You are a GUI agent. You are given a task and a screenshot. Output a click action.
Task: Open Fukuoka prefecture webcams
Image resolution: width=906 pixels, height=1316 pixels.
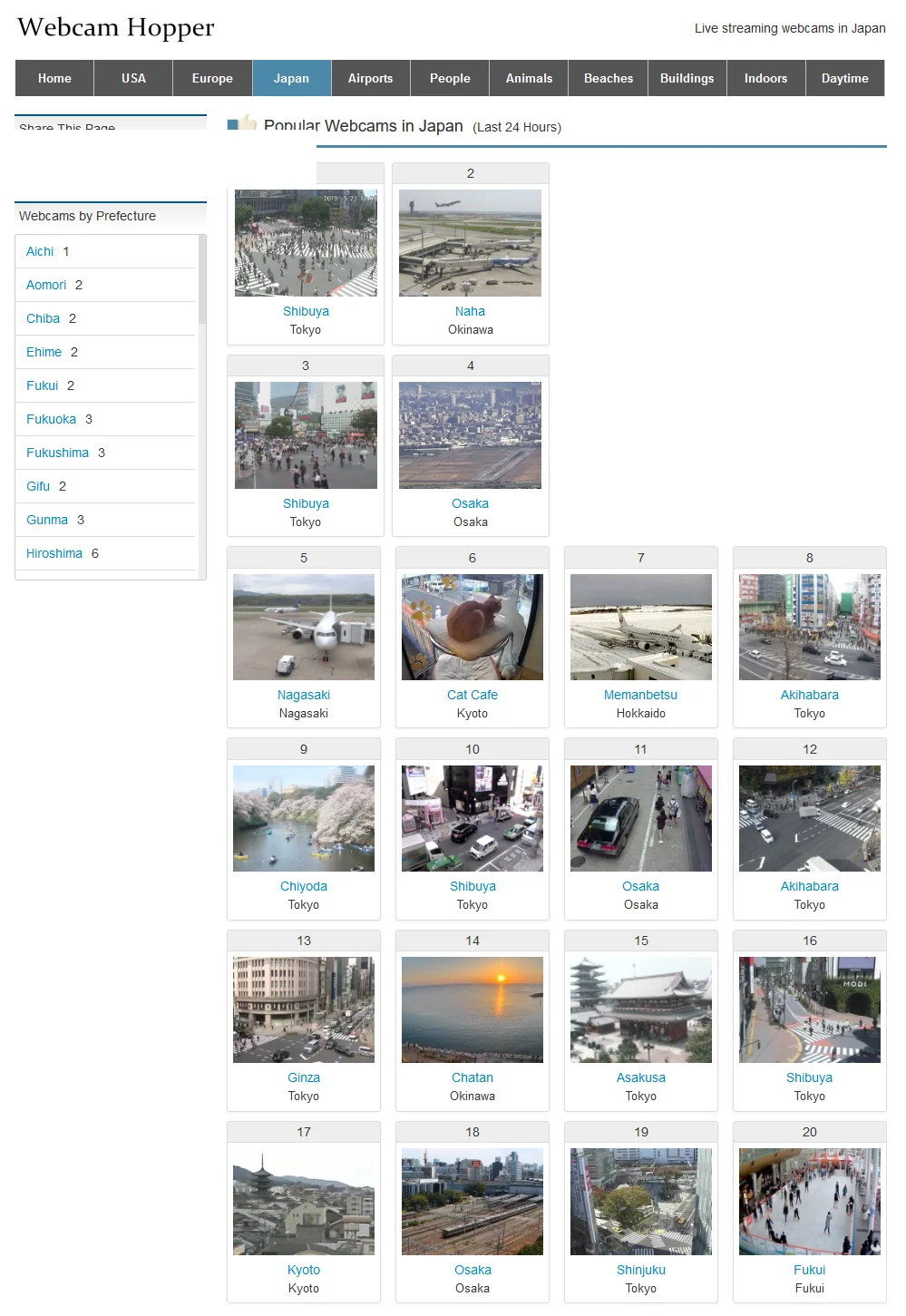tap(51, 419)
